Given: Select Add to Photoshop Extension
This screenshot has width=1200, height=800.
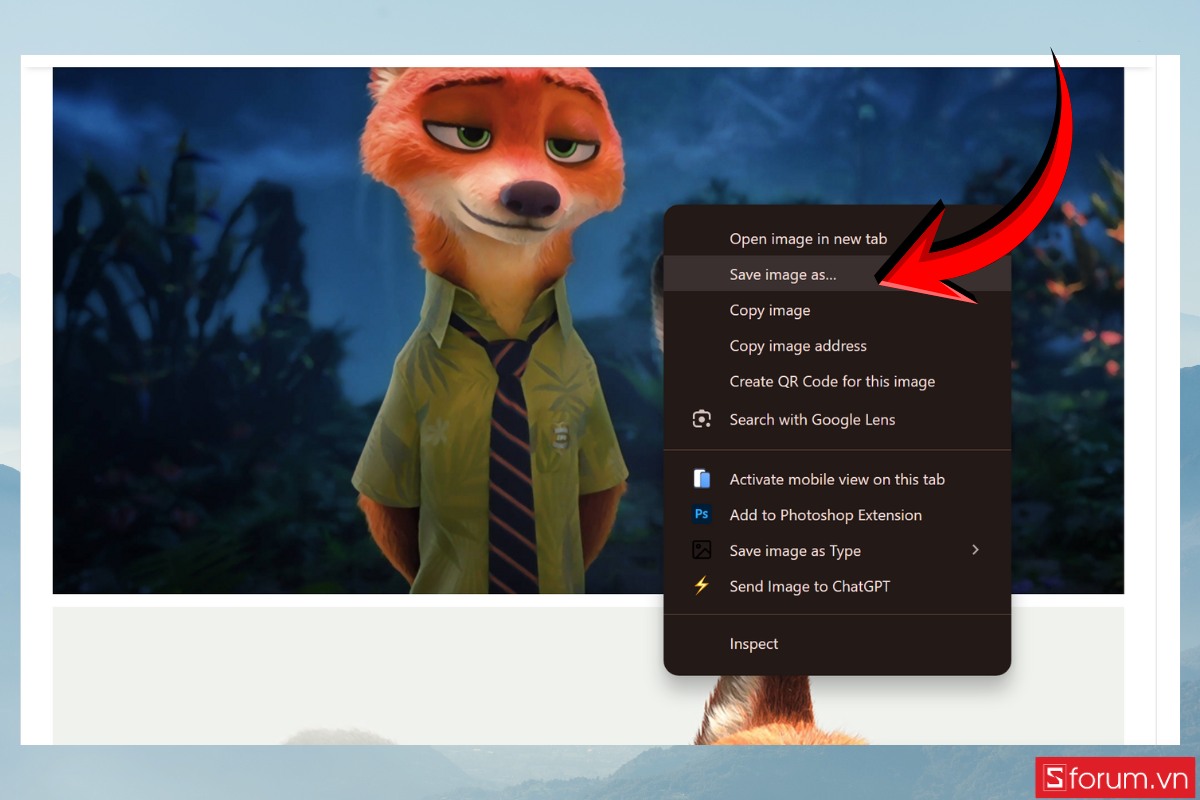Looking at the screenshot, I should click(826, 514).
